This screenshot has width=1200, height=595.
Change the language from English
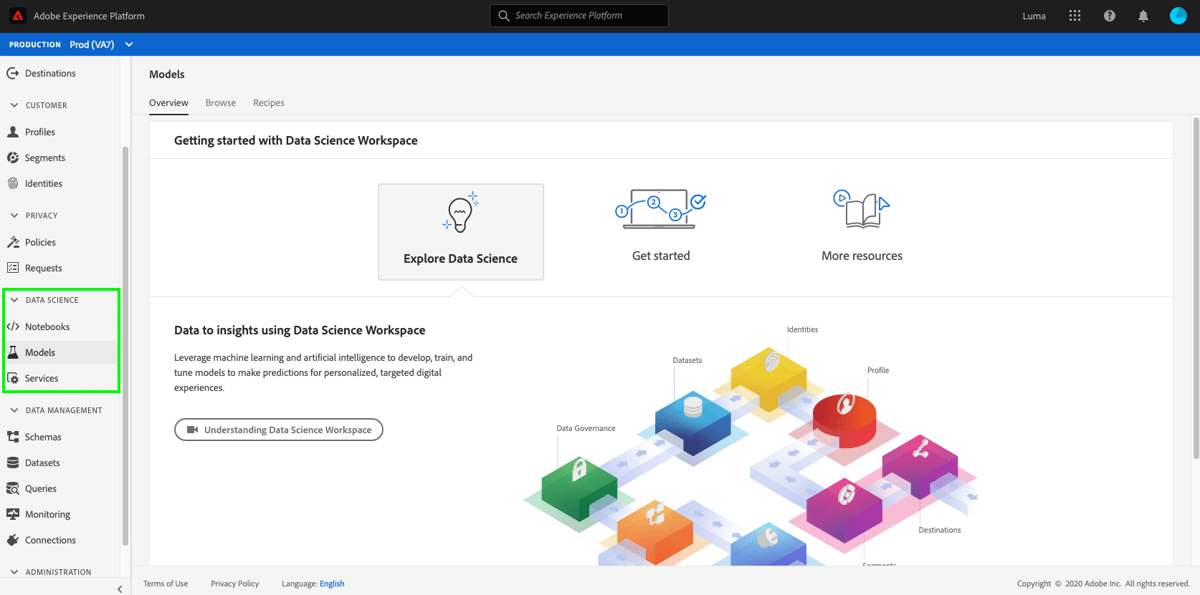[x=331, y=583]
